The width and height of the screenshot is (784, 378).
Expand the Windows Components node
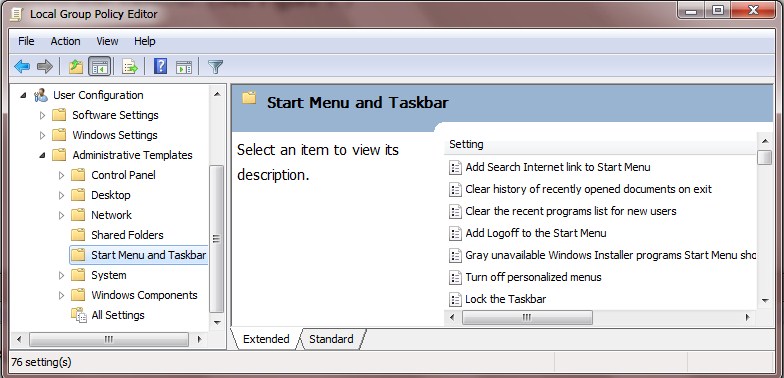61,295
